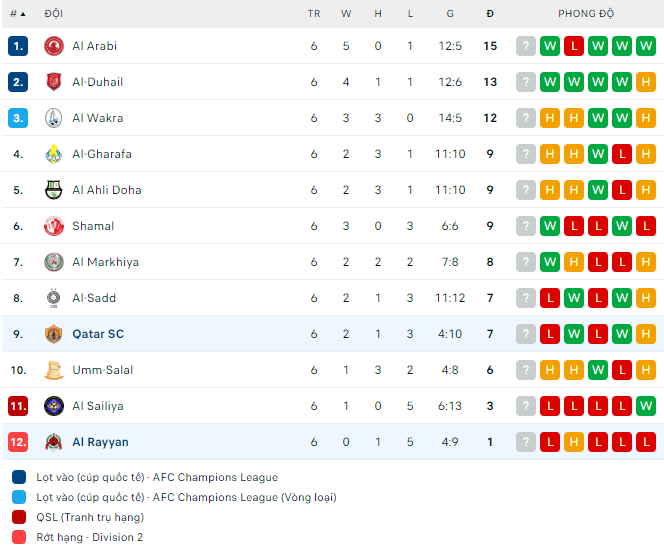Click the dark blue AFC Champions League legend swatch
This screenshot has width=664, height=549.
point(19,477)
